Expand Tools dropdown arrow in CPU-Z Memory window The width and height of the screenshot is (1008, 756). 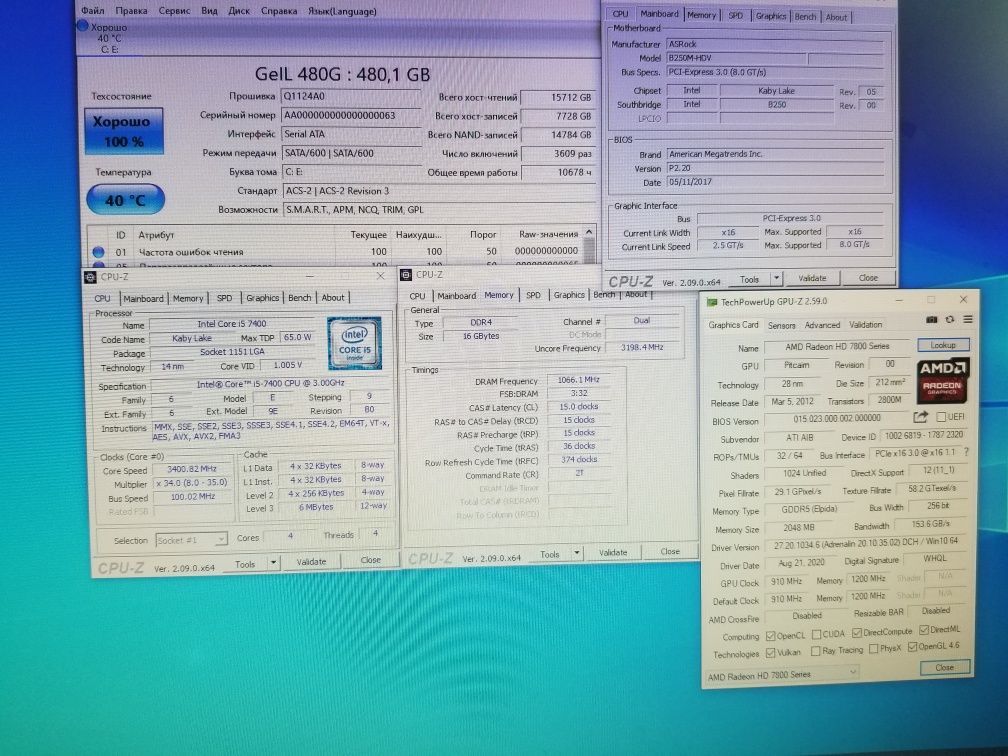coord(577,553)
